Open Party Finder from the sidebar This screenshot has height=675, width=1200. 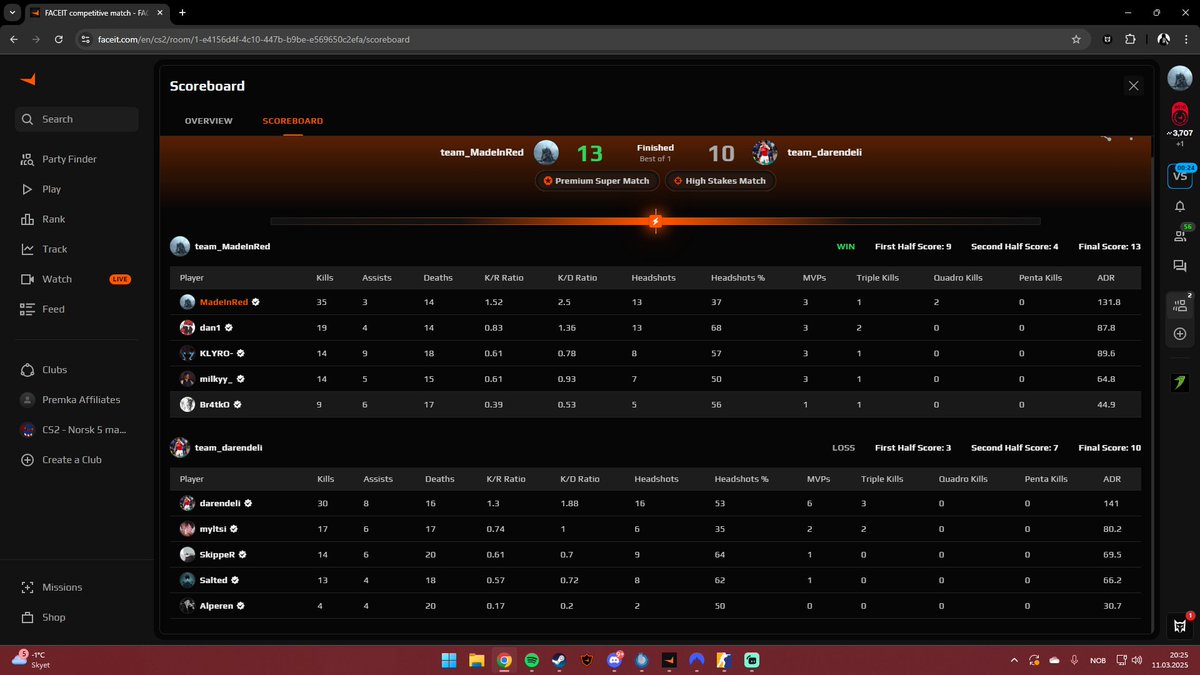coord(69,159)
